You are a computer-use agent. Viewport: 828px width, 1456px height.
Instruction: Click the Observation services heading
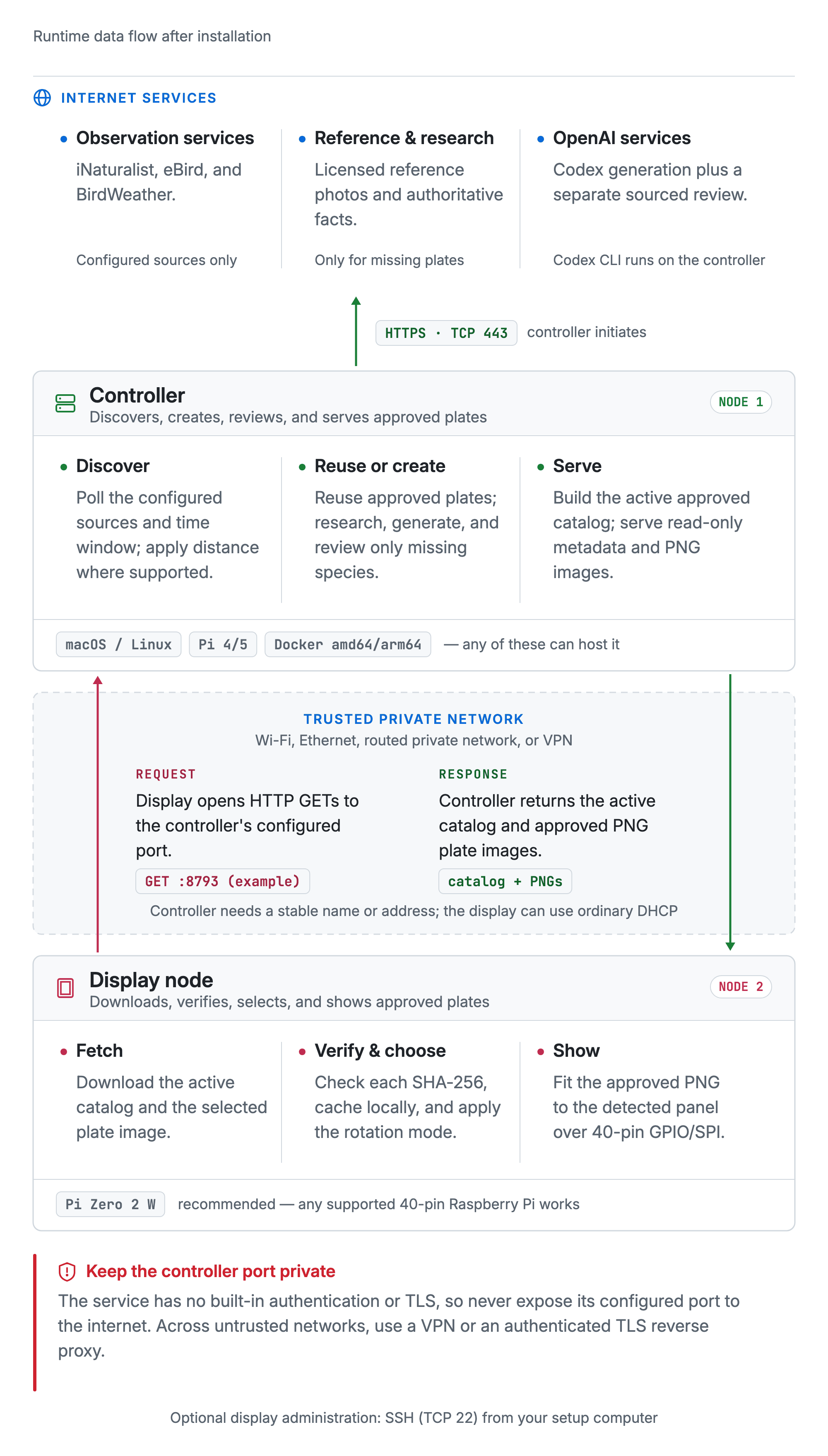(165, 138)
